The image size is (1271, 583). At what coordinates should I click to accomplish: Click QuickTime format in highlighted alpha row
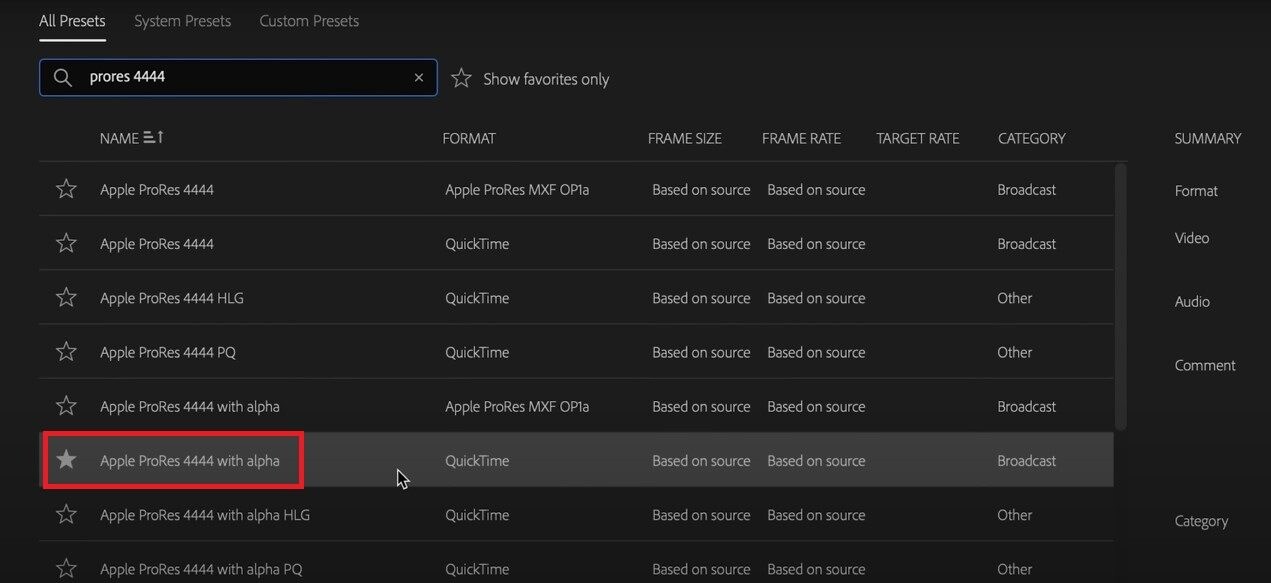coord(477,461)
